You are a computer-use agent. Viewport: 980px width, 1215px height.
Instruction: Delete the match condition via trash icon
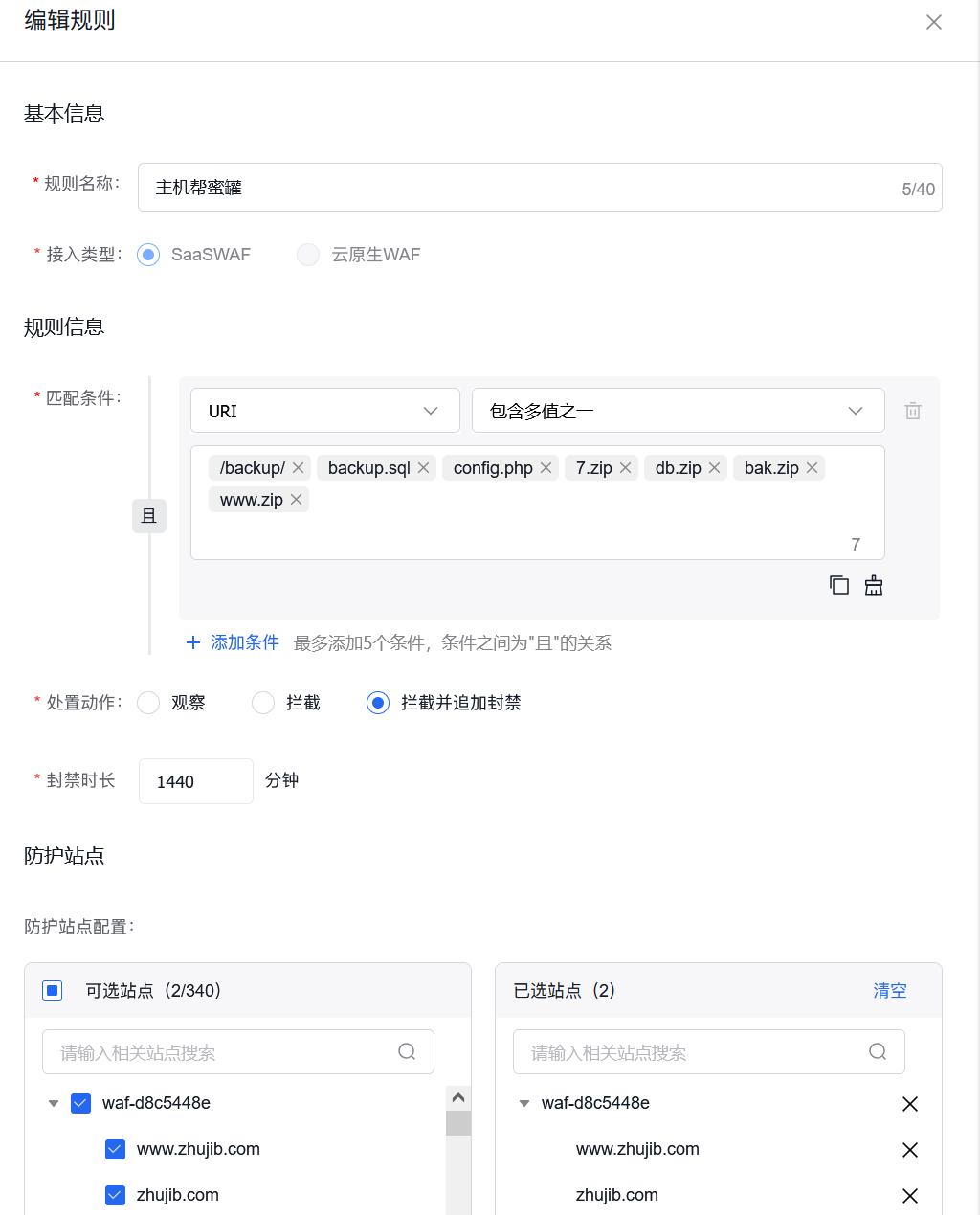912,410
